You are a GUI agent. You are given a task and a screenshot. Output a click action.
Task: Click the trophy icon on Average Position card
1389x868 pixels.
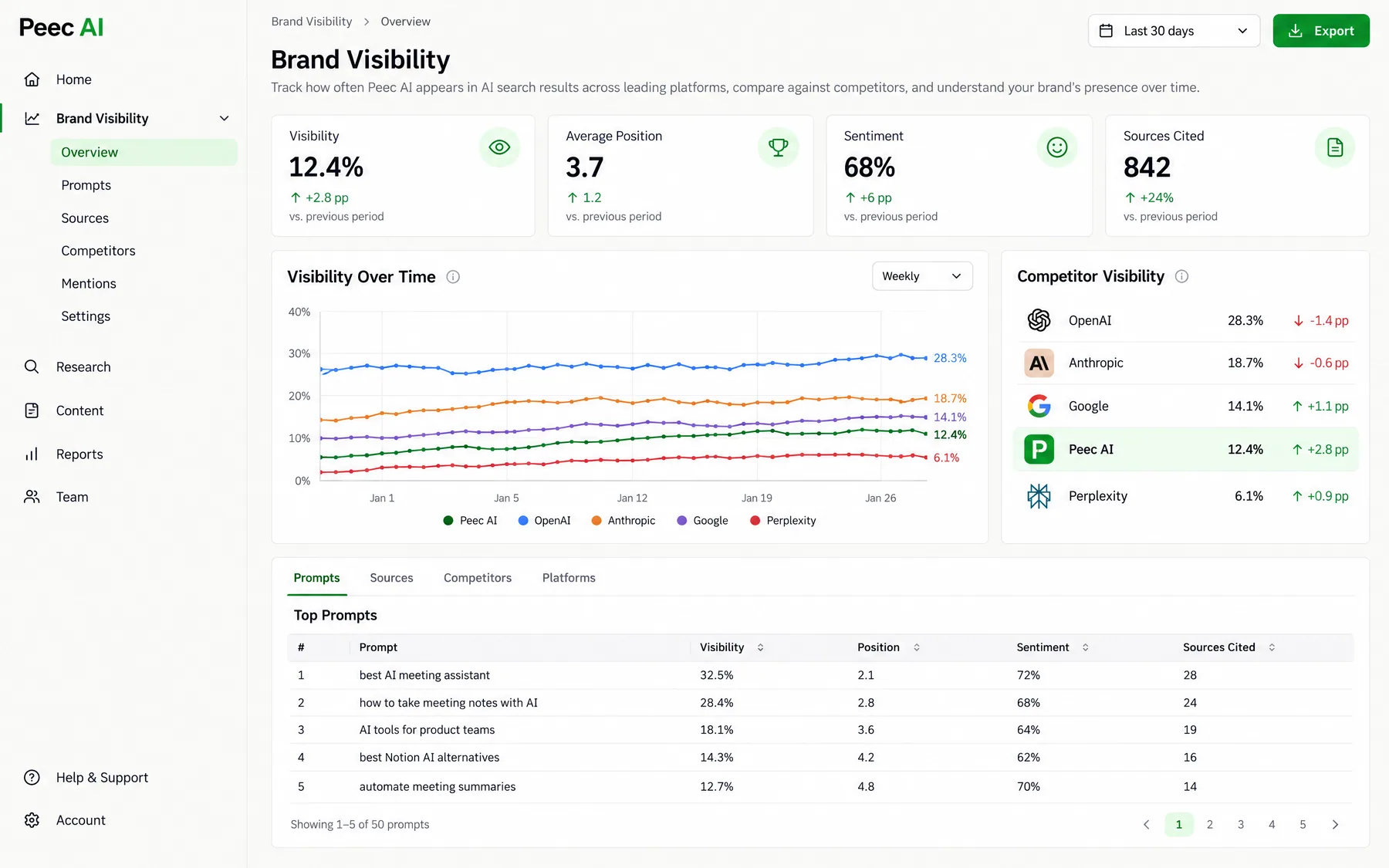click(778, 147)
